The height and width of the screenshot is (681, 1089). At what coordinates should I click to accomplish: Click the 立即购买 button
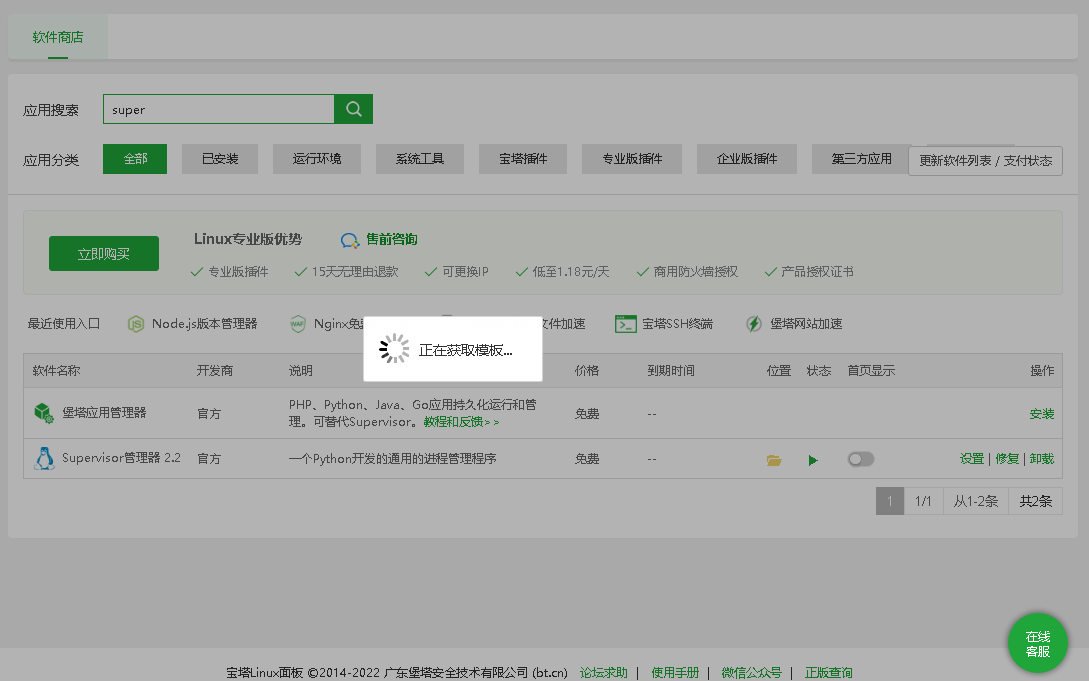103,253
